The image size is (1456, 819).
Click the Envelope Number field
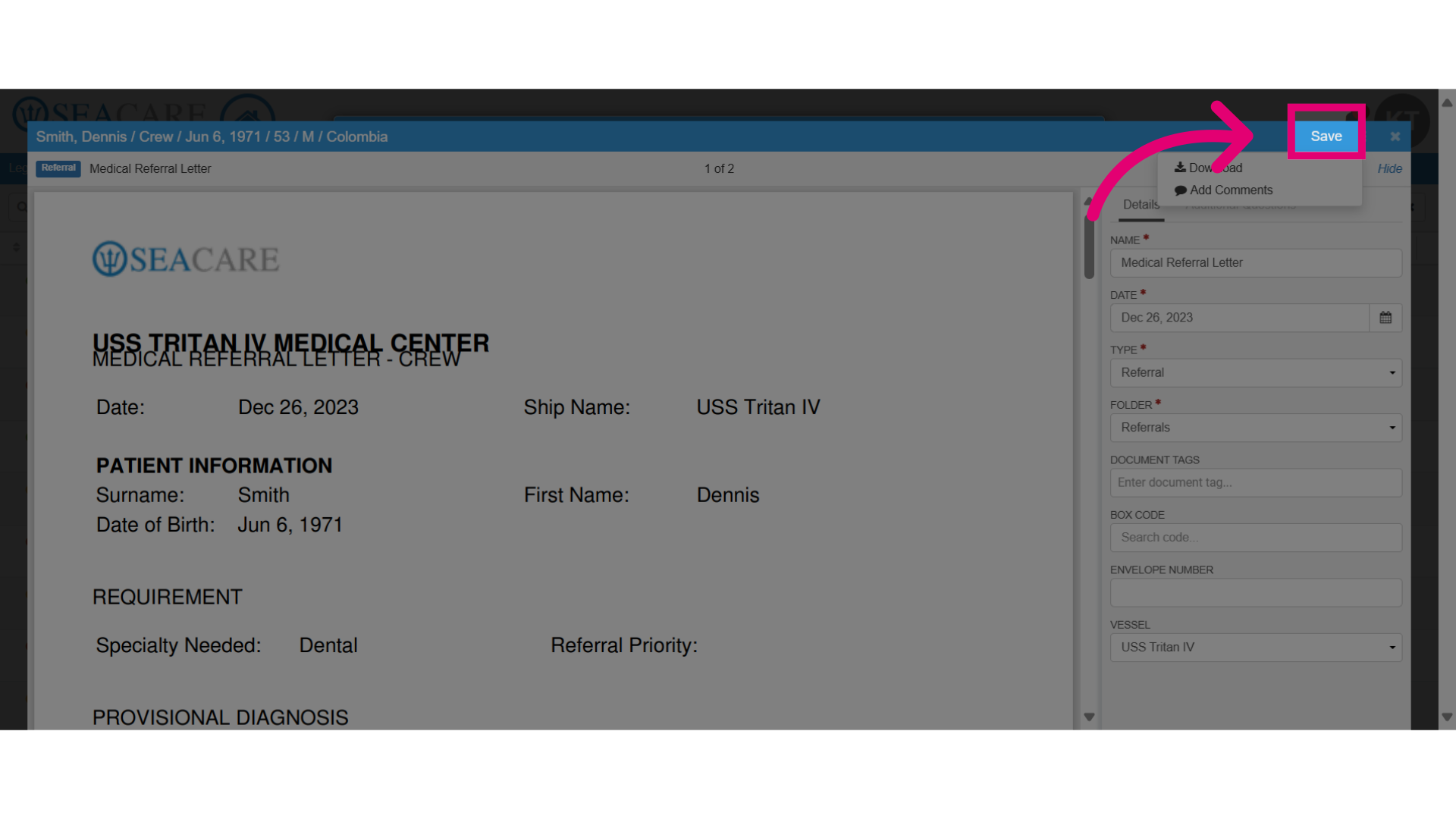pos(1256,593)
